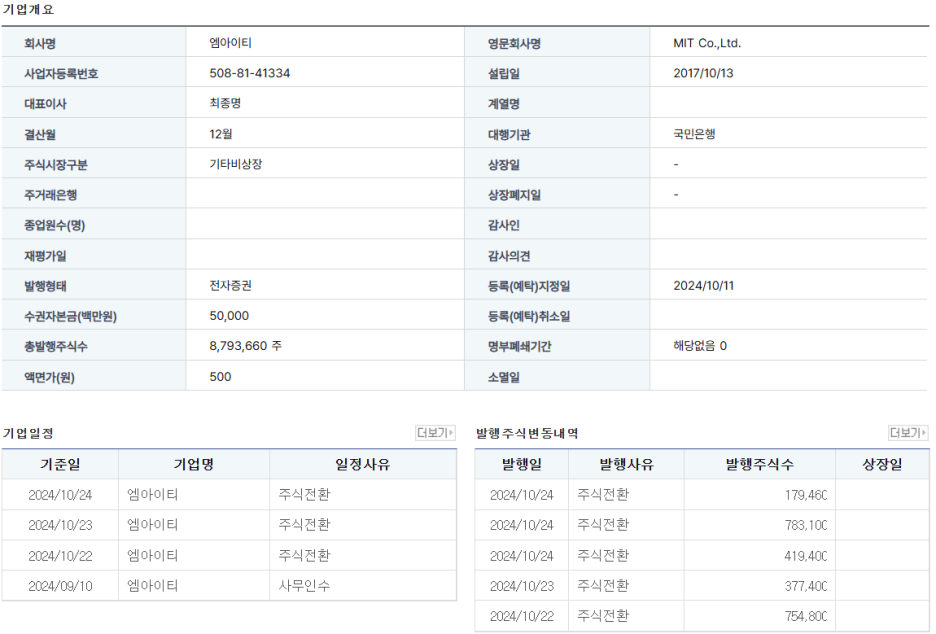Click the founding date 2017/10/13
Viewport: 936px width, 634px height.
703,73
